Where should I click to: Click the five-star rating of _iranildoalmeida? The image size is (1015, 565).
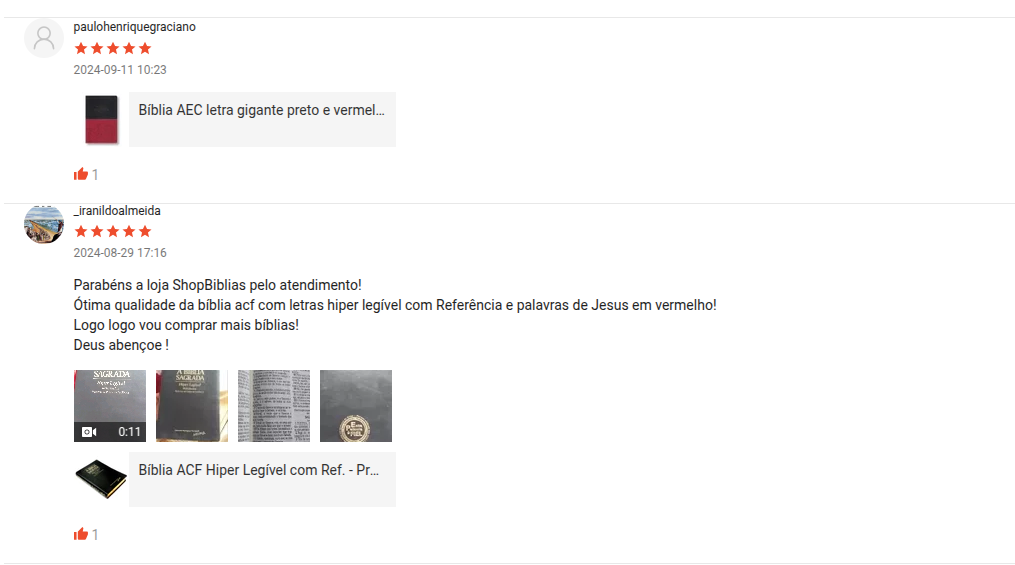coord(113,232)
